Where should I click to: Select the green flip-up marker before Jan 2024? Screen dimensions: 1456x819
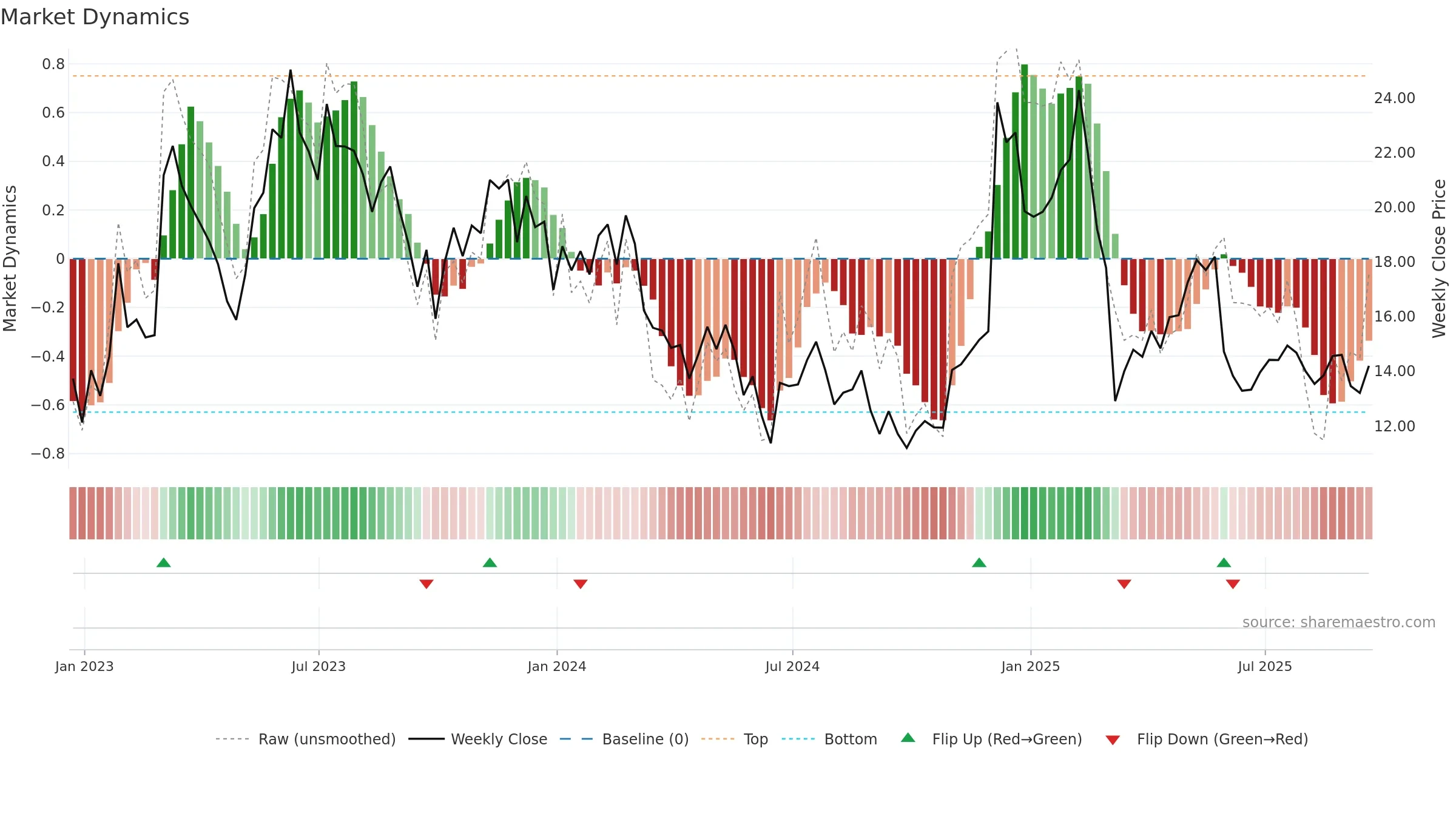click(490, 562)
